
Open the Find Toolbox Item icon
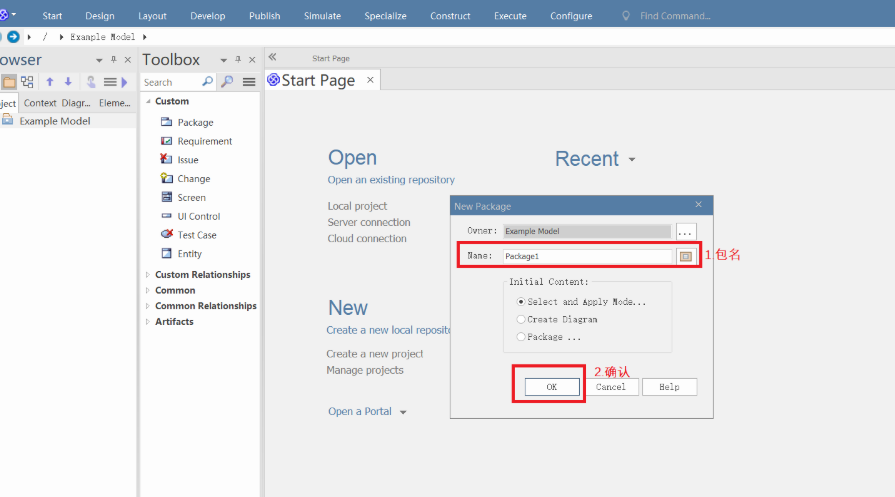pos(227,82)
